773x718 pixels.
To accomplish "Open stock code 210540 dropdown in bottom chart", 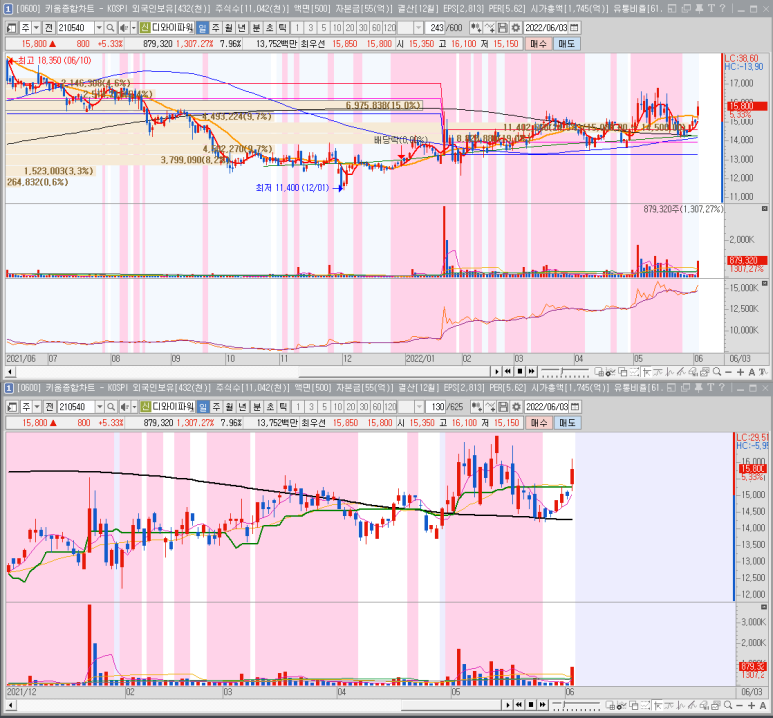I will click(100, 407).
